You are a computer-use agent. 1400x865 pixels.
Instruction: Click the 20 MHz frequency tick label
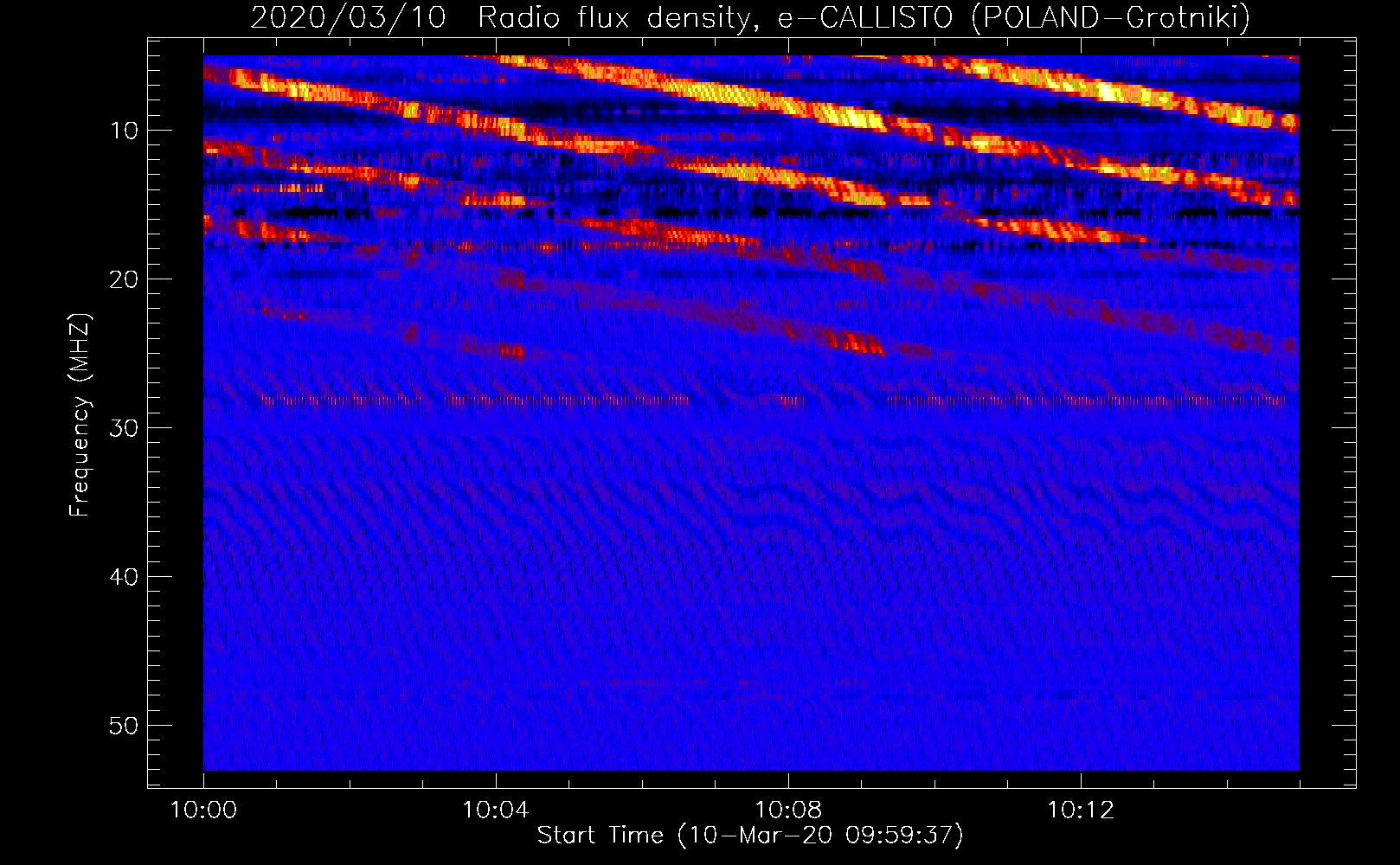pos(125,279)
